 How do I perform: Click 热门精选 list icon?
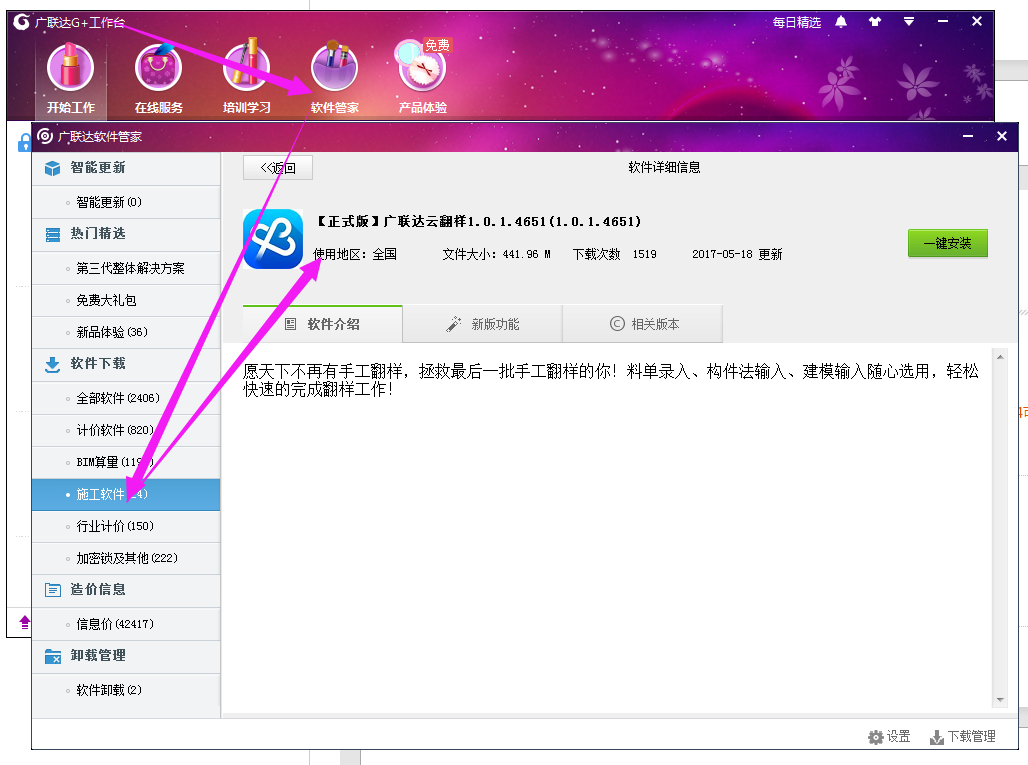tap(52, 235)
